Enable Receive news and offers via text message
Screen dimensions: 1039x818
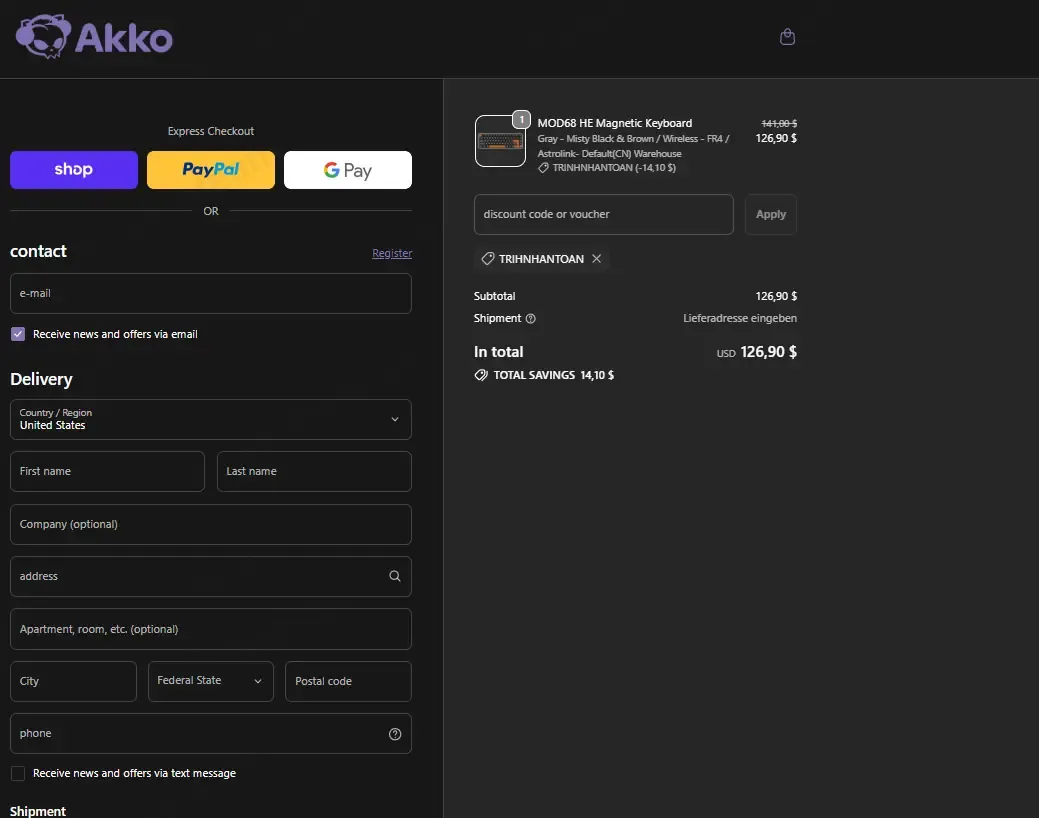18,774
